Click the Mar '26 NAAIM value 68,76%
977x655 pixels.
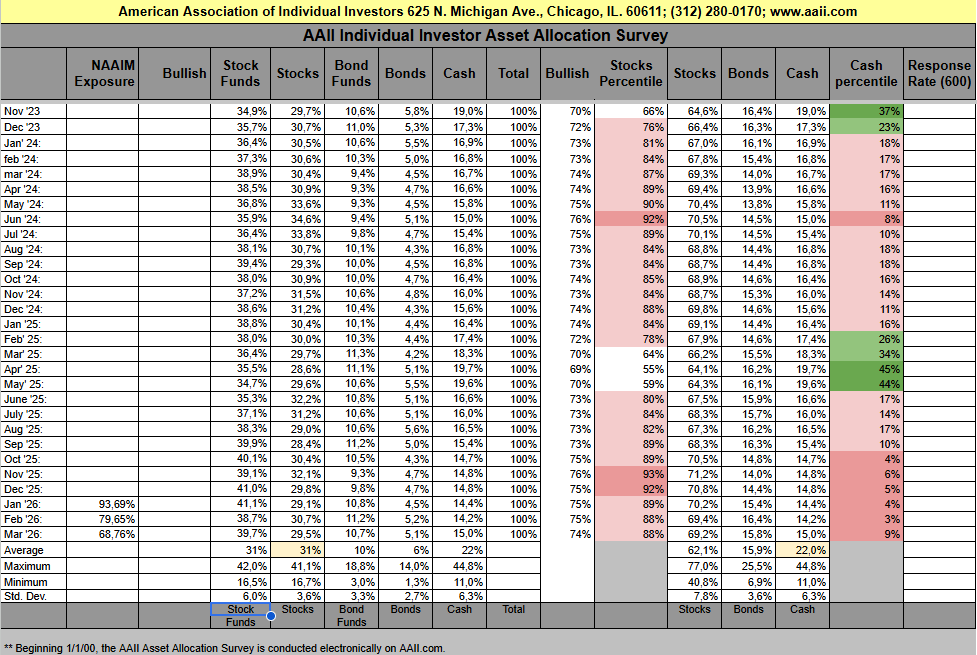[x=104, y=535]
